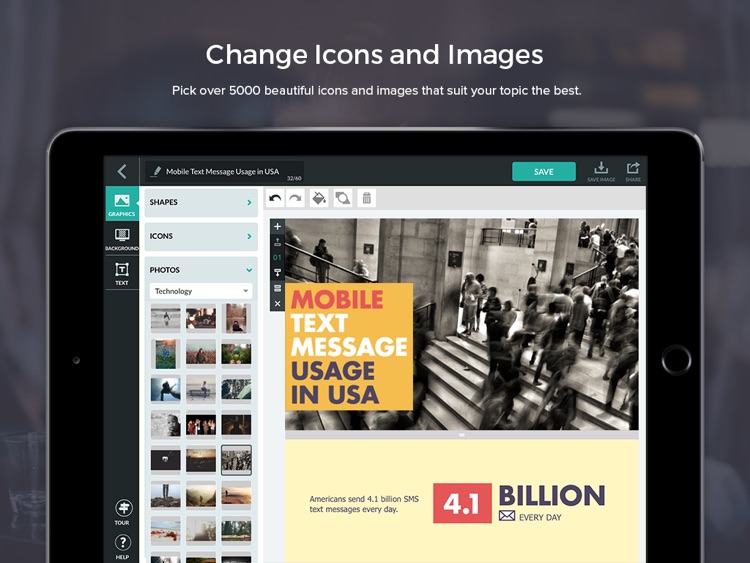Click the shapes arrange toolbar icon
The image size is (750, 563).
pos(342,198)
